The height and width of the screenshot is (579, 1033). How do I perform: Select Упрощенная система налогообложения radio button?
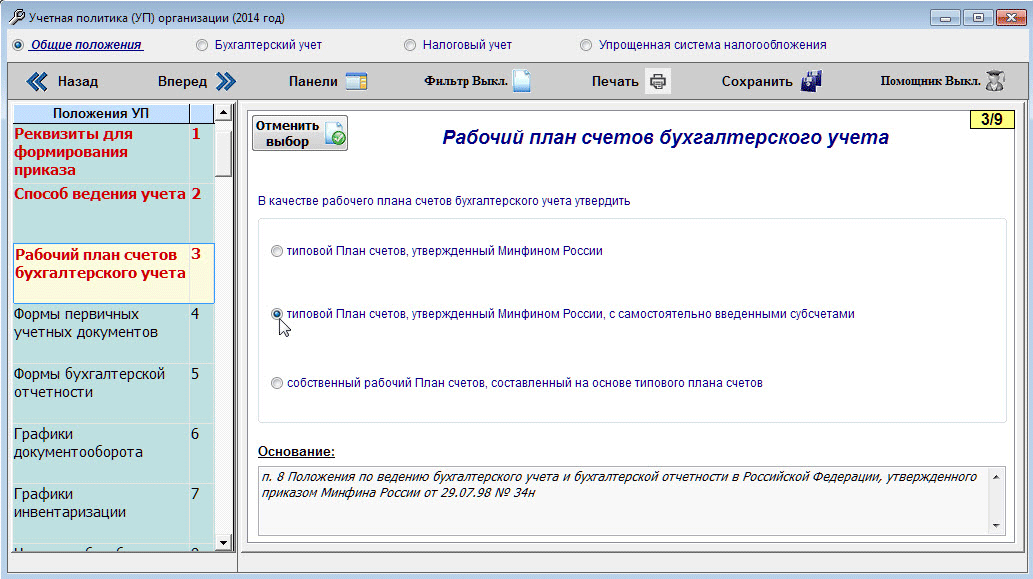(x=586, y=45)
